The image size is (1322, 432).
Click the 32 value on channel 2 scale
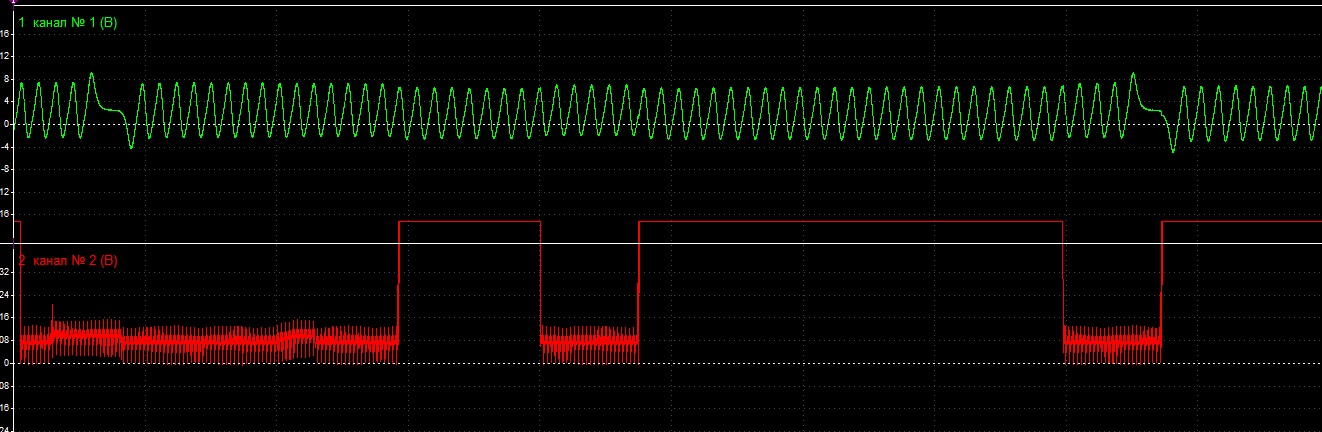(5, 272)
